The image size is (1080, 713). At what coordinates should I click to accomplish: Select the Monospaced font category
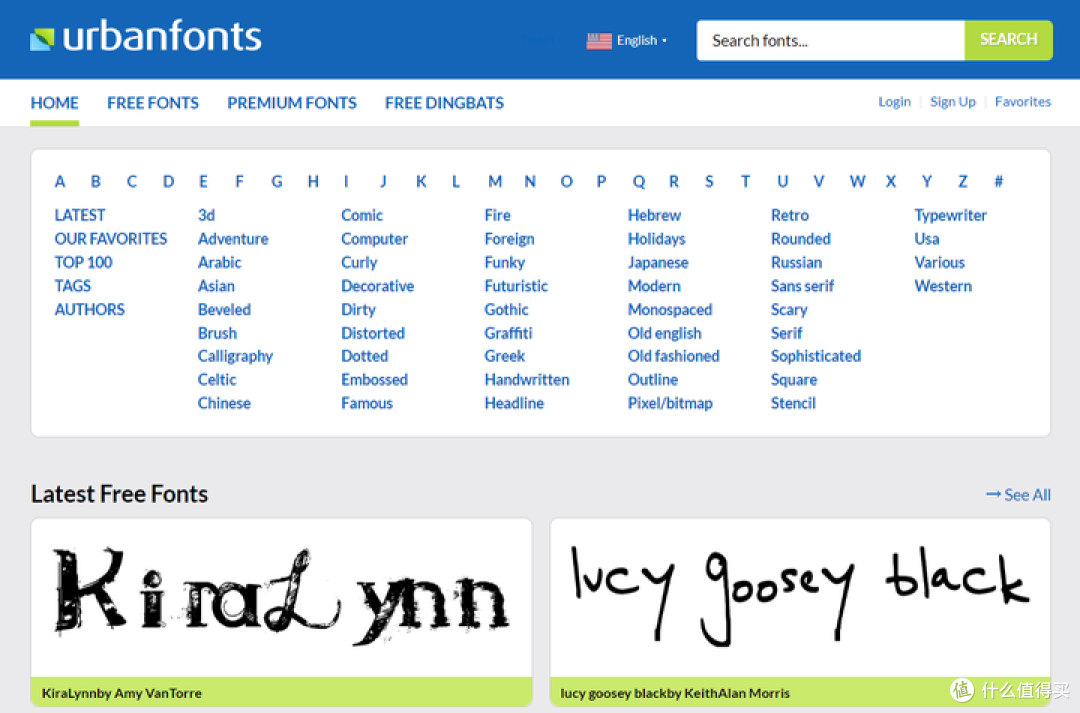(669, 310)
